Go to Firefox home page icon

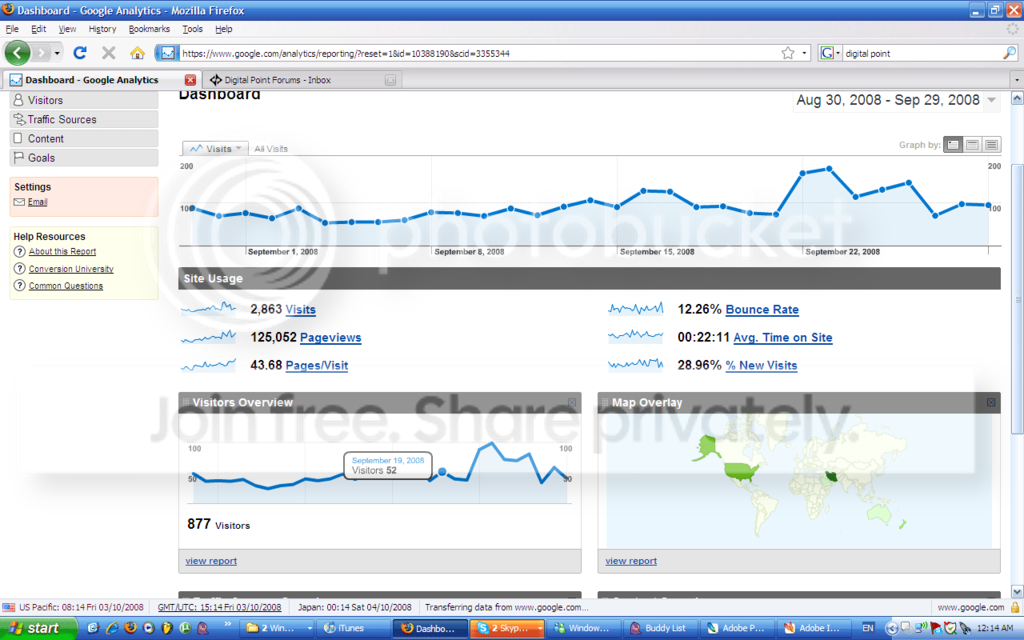click(x=137, y=53)
